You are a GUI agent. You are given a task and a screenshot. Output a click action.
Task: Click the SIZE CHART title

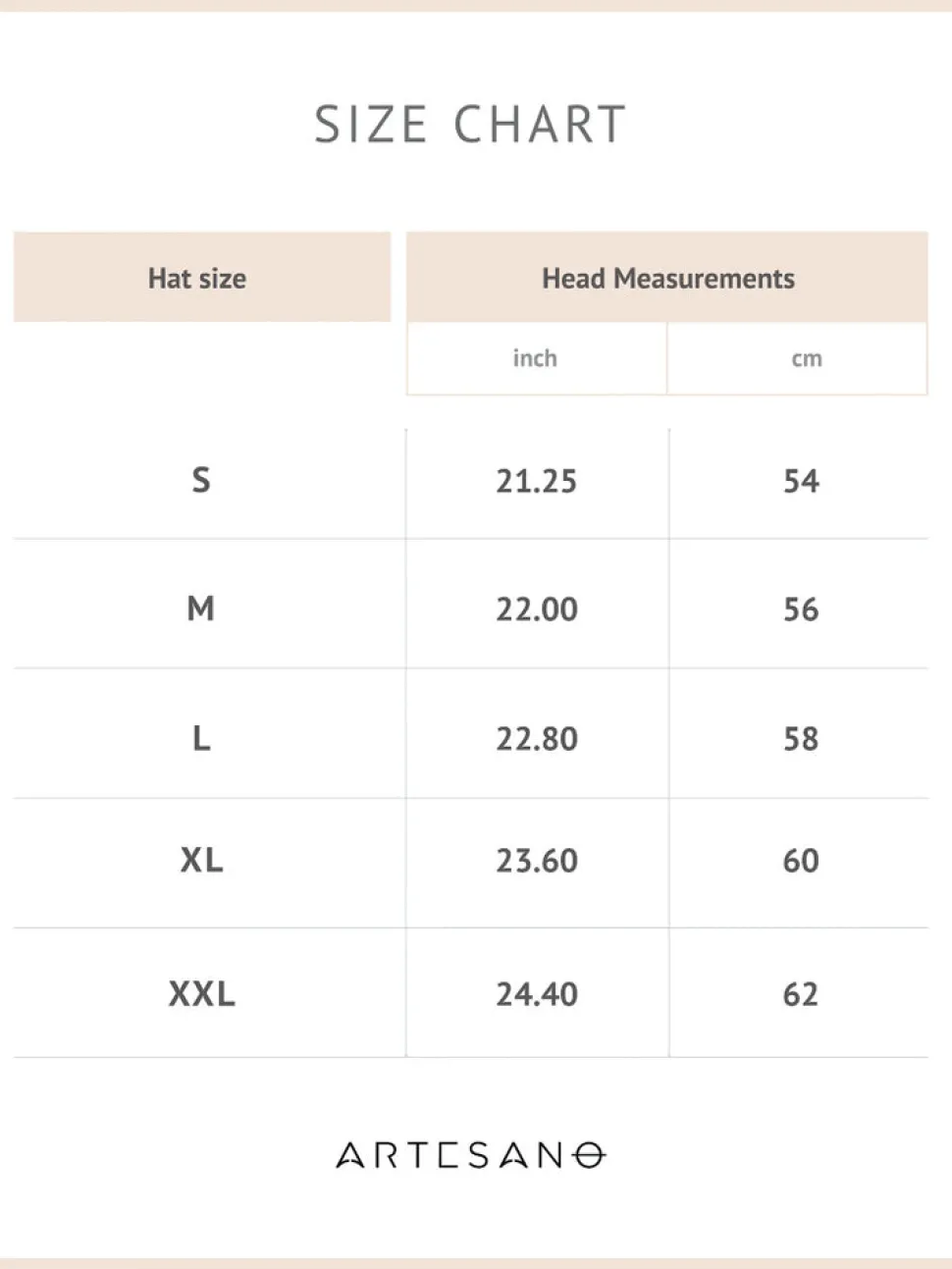coord(470,125)
